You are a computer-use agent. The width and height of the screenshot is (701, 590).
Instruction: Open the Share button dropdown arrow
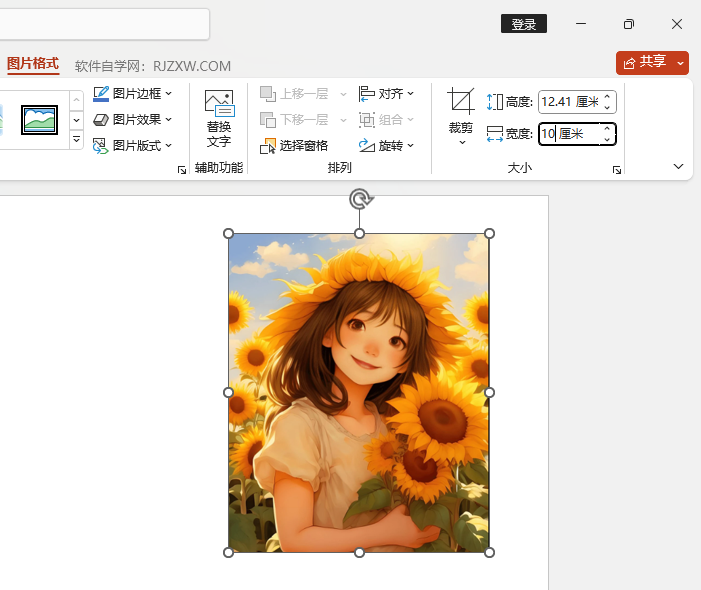[680, 63]
